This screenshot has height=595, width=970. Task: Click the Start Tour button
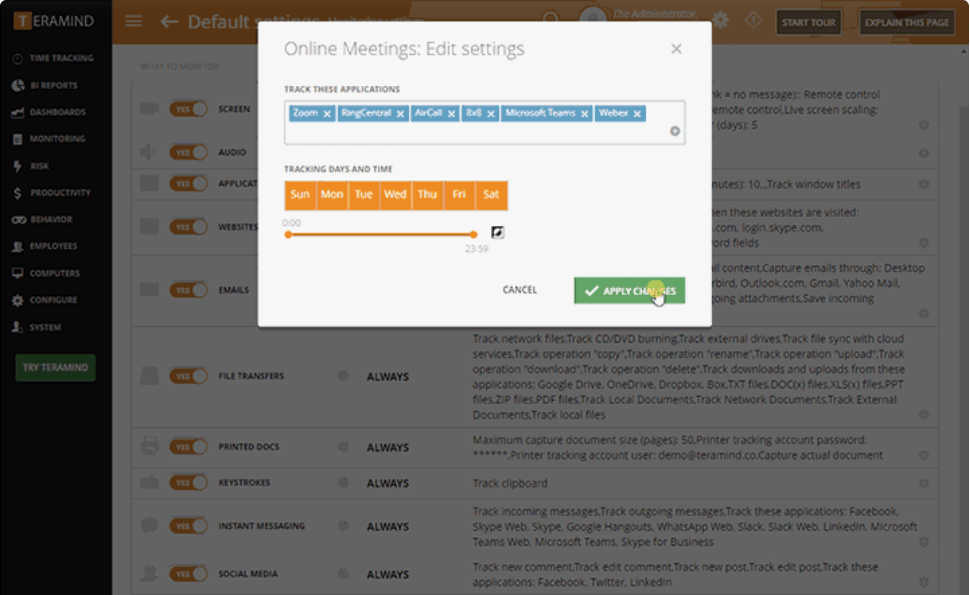pyautogui.click(x=808, y=23)
